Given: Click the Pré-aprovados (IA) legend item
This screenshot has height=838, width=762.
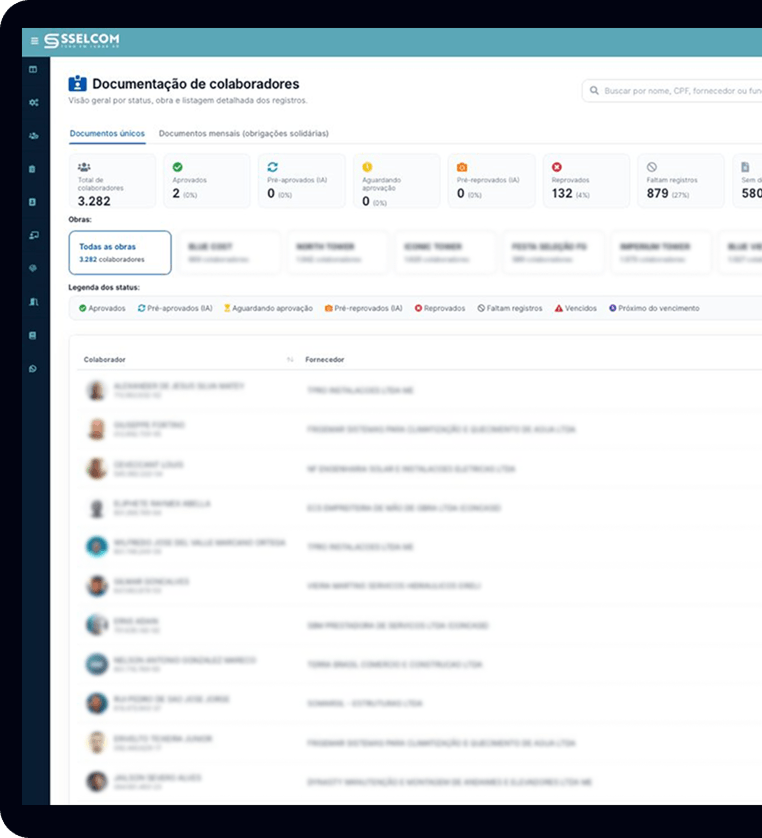Looking at the screenshot, I should pos(175,308).
